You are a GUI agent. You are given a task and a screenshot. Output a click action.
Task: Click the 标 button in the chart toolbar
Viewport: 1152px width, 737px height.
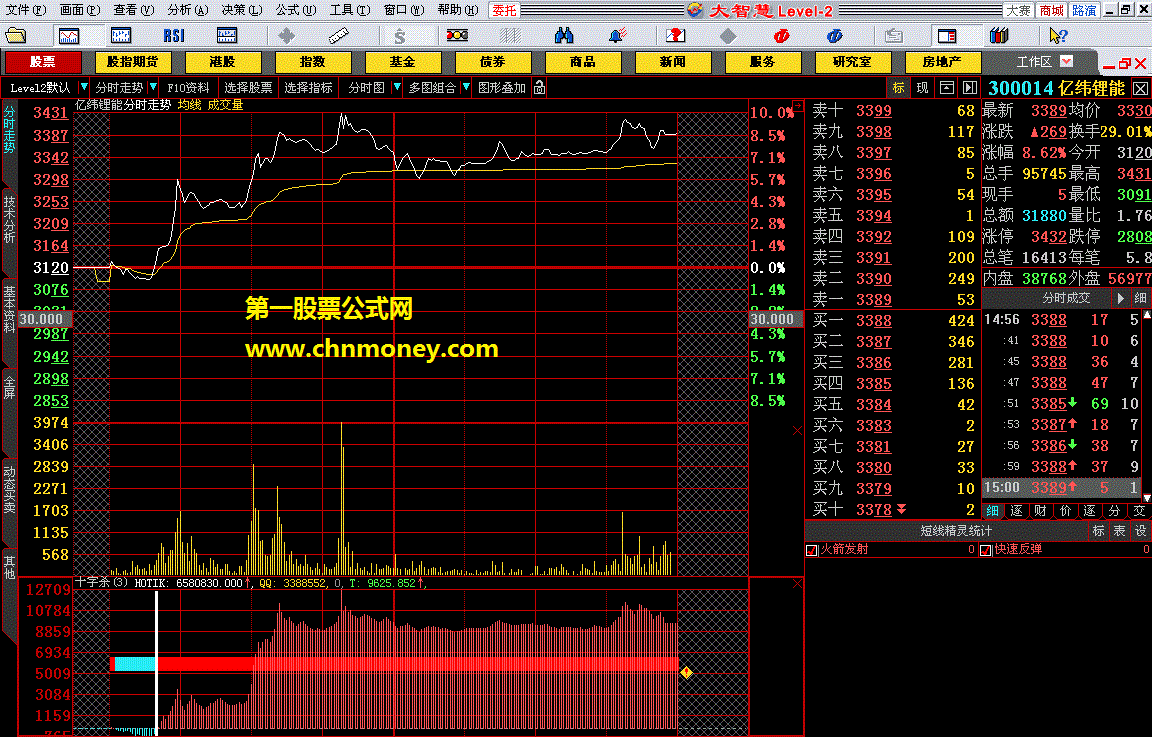[x=898, y=87]
